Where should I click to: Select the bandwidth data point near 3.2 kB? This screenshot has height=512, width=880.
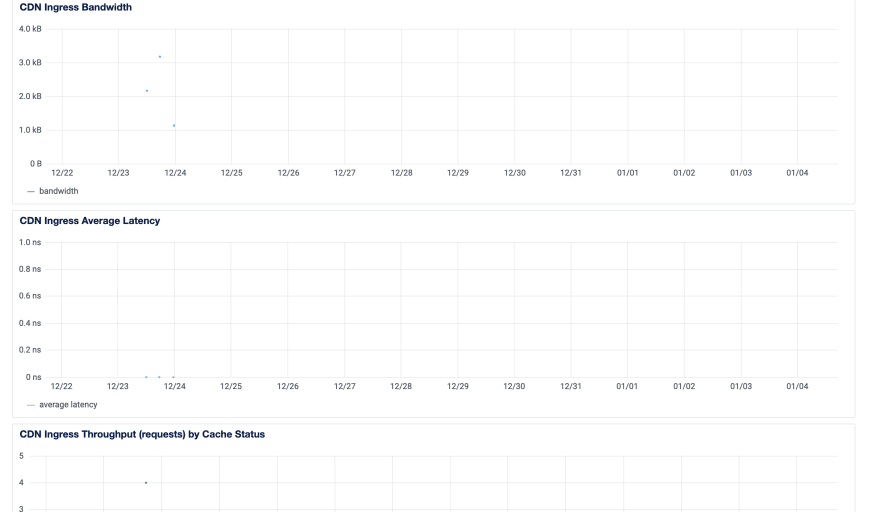pyautogui.click(x=160, y=57)
